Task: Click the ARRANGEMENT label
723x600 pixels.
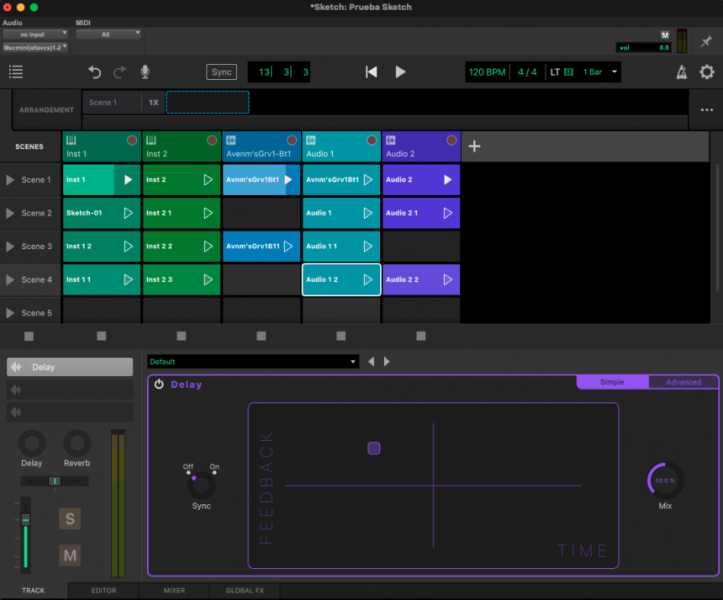Action: click(x=46, y=110)
